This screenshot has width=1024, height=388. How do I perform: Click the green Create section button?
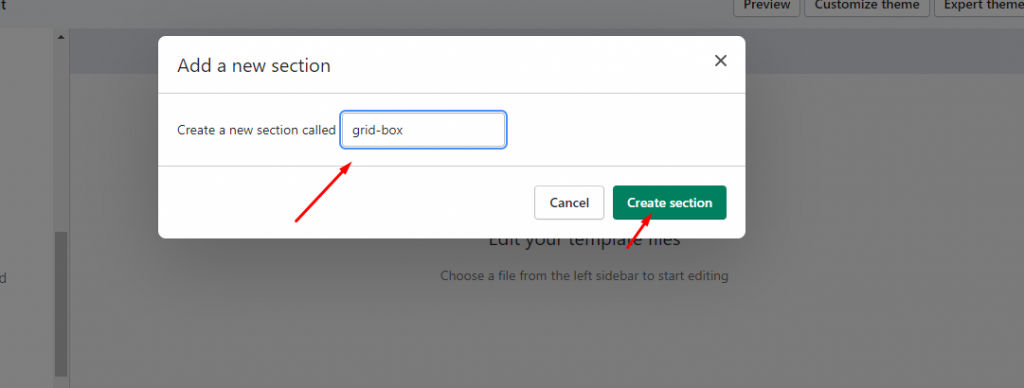coord(669,202)
